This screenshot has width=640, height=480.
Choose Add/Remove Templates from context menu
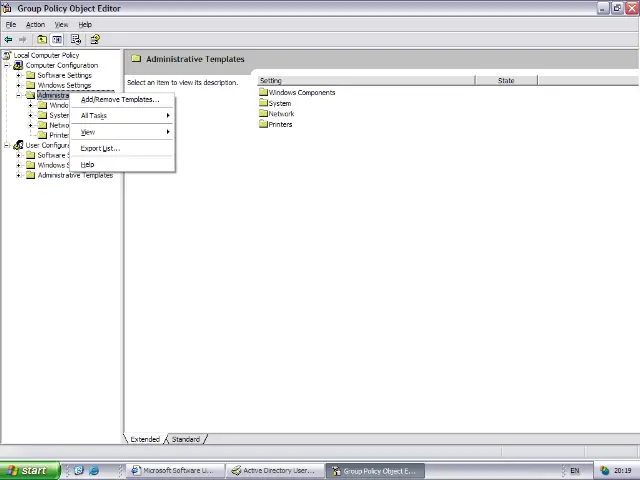click(122, 100)
